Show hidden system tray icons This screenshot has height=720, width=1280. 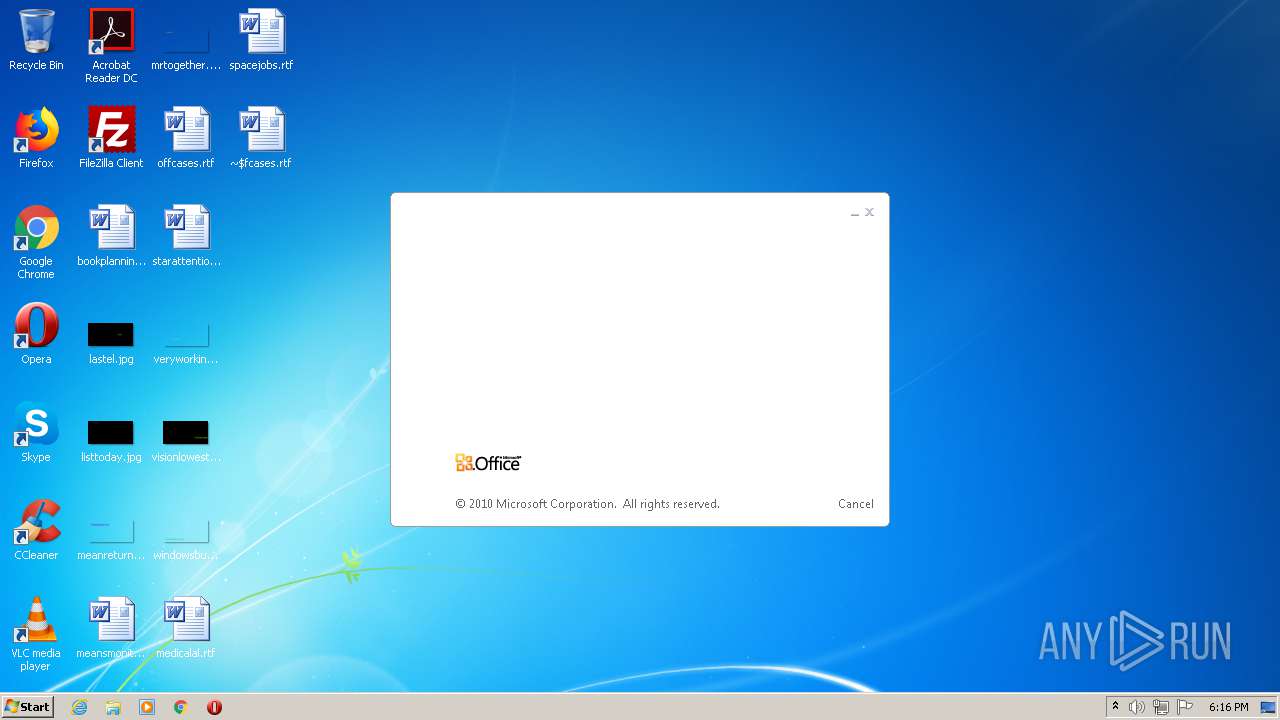tap(1115, 707)
